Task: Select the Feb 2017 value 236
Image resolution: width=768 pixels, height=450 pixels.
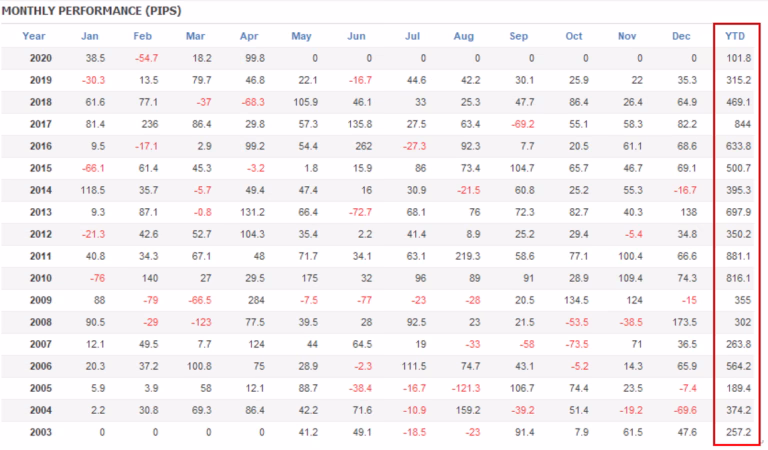Action: click(146, 123)
